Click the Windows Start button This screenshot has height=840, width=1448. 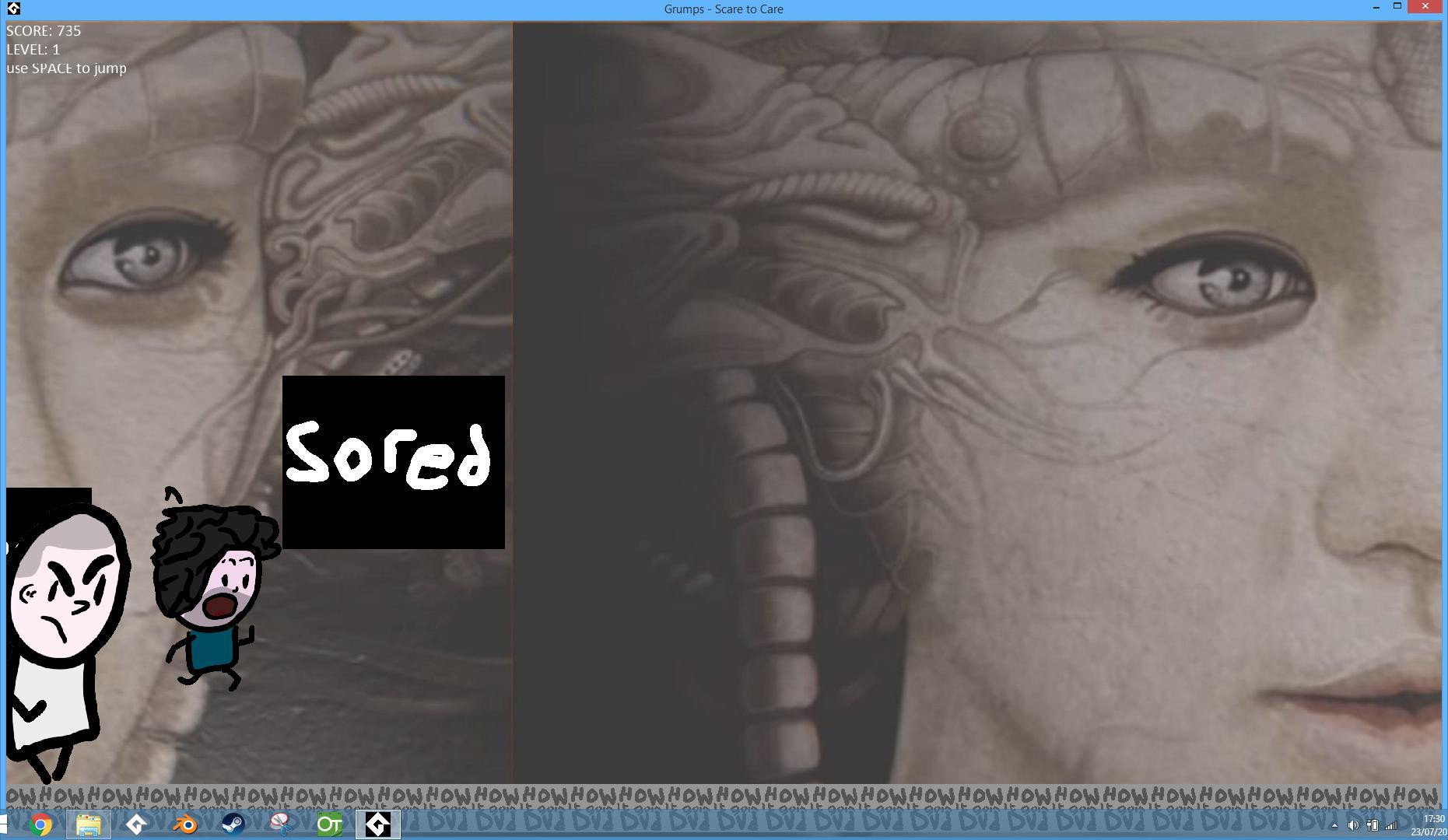click(3, 824)
